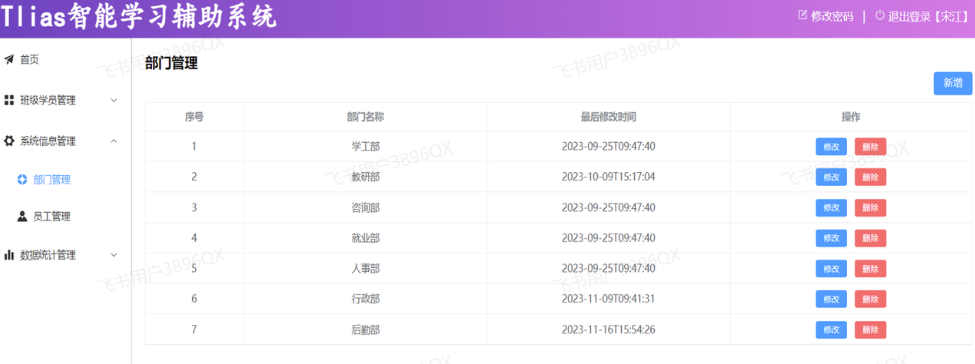The width and height of the screenshot is (975, 364).
Task: Click 修改 for 后勤部 row
Action: (x=831, y=330)
